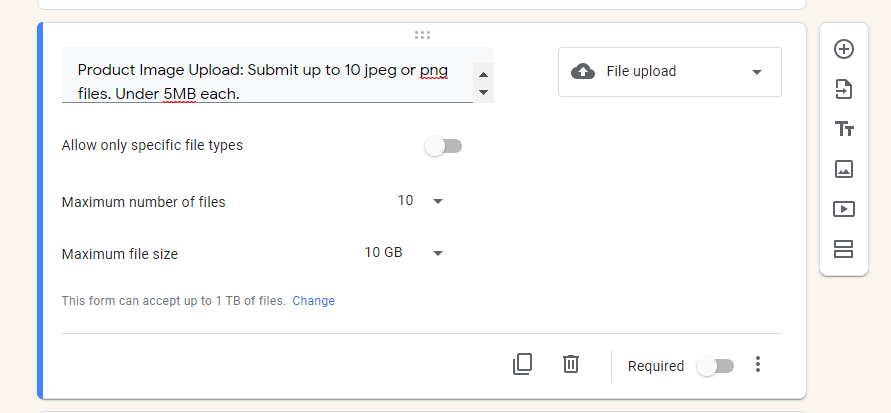Enable Allow only specific file types toggle
This screenshot has height=413, width=891.
(443, 146)
